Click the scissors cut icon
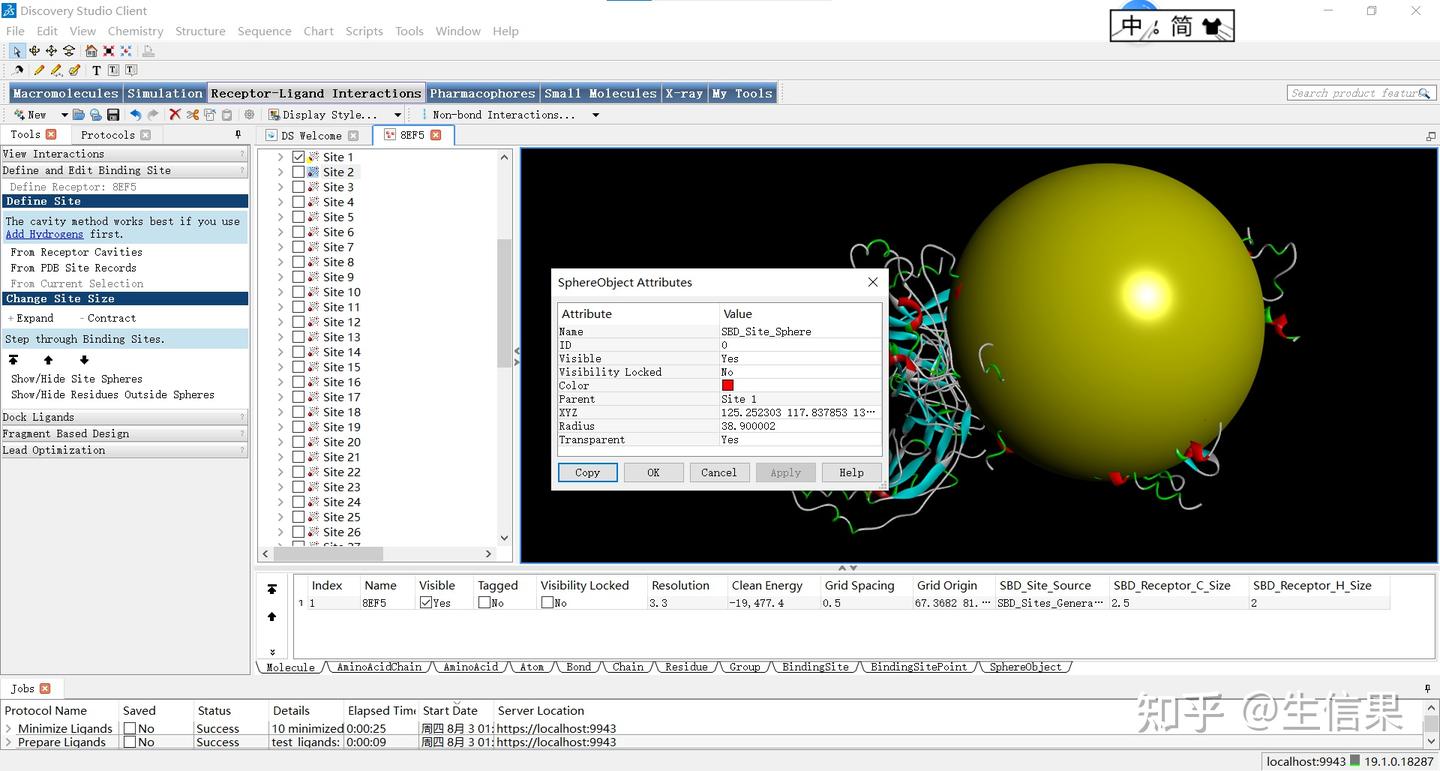The height and width of the screenshot is (771, 1440). [x=192, y=115]
